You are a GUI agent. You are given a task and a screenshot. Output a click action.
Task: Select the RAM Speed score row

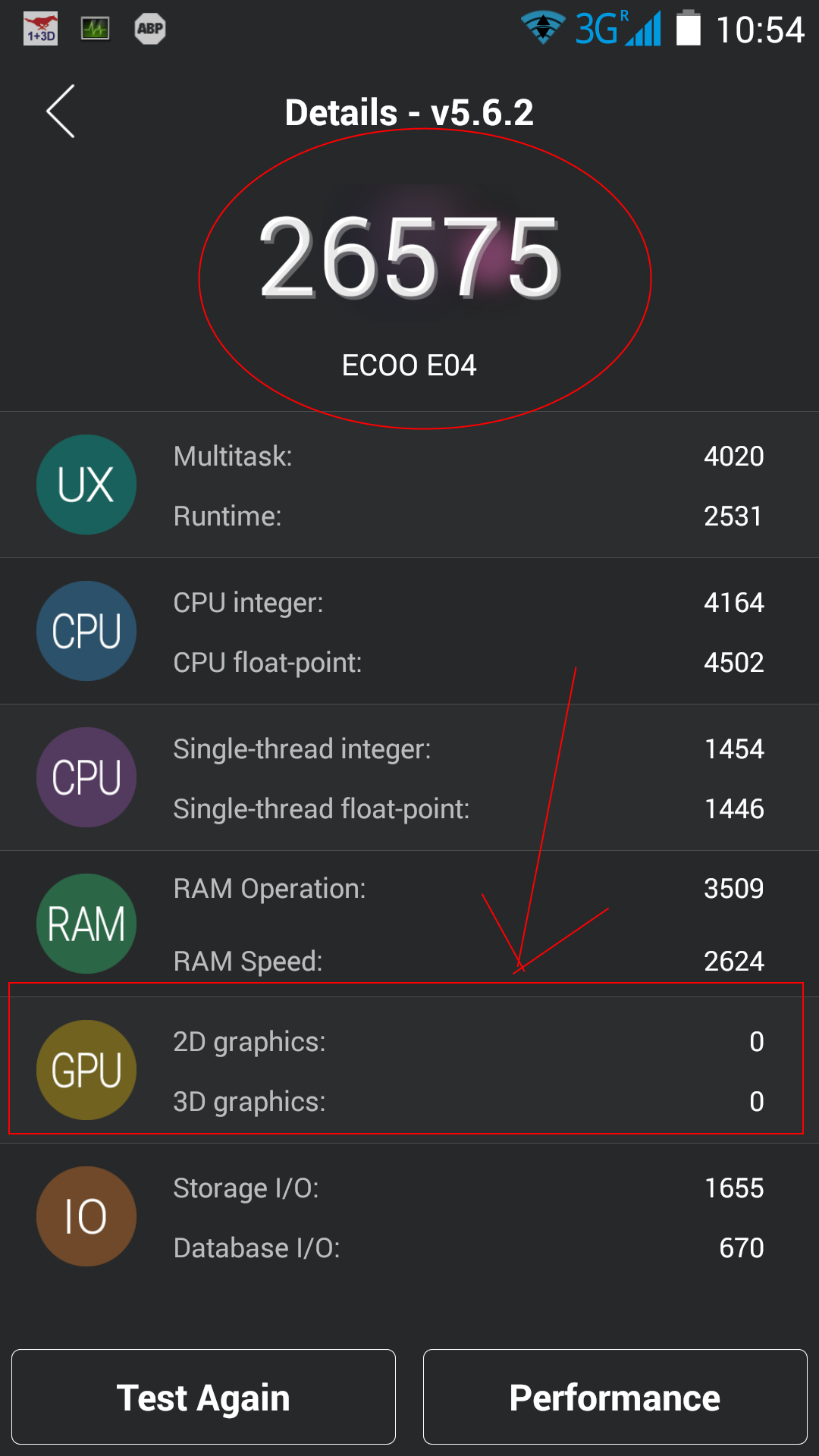468,962
